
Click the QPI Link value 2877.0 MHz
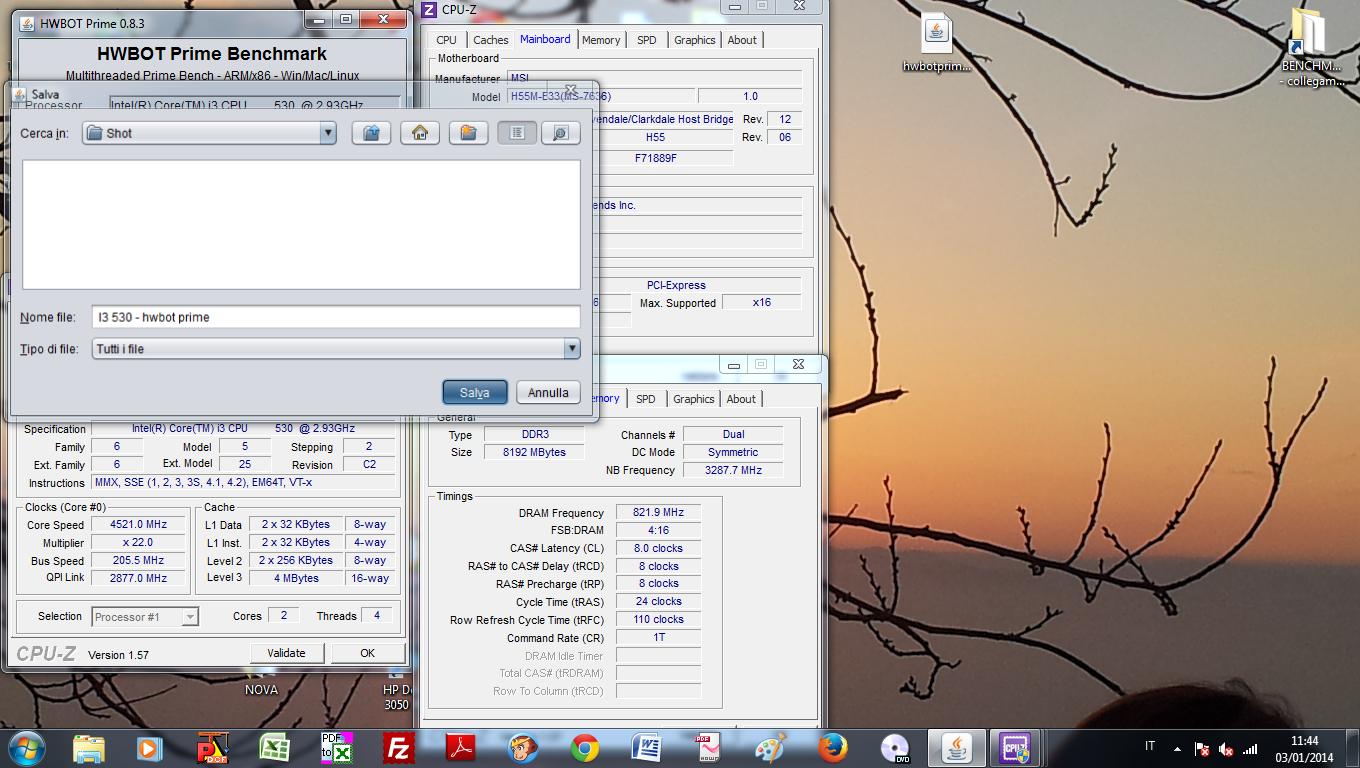pos(138,579)
